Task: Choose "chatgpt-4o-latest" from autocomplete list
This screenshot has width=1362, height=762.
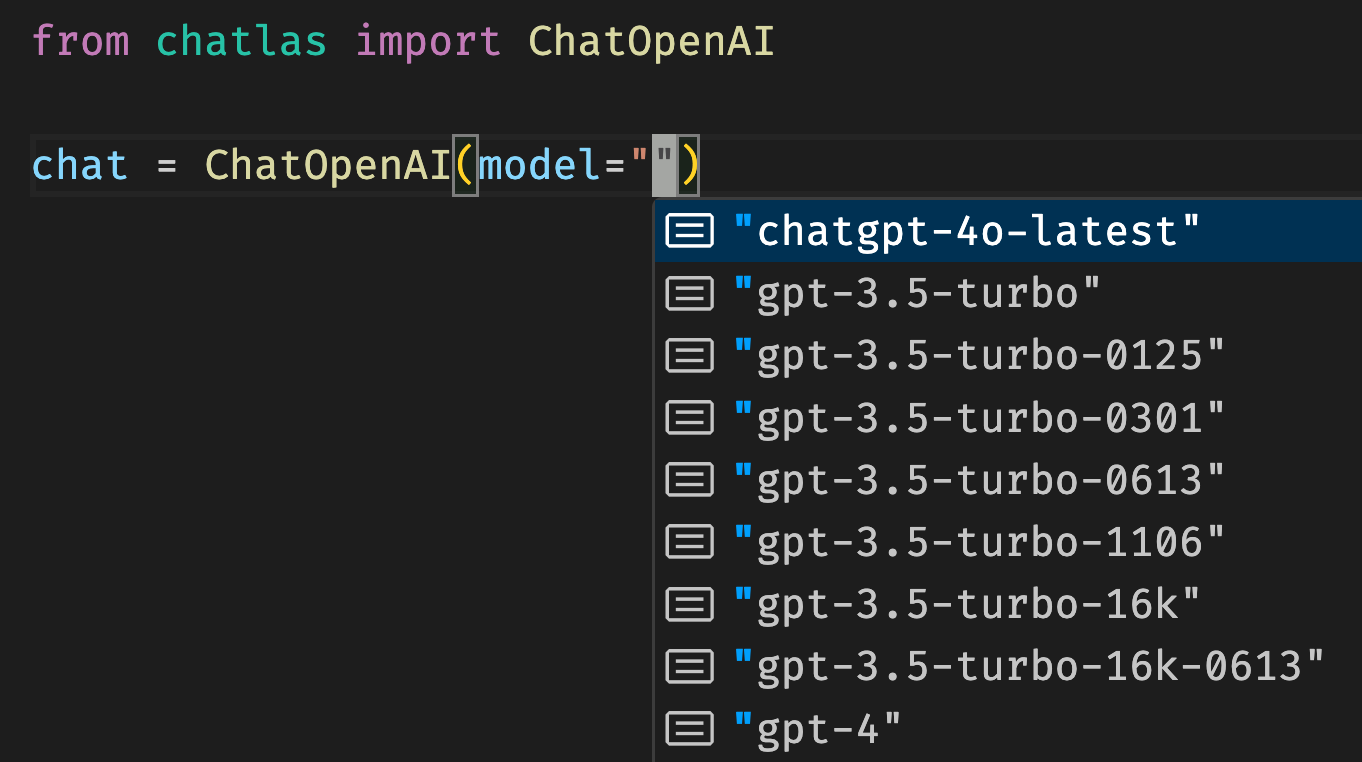Action: (1008, 231)
